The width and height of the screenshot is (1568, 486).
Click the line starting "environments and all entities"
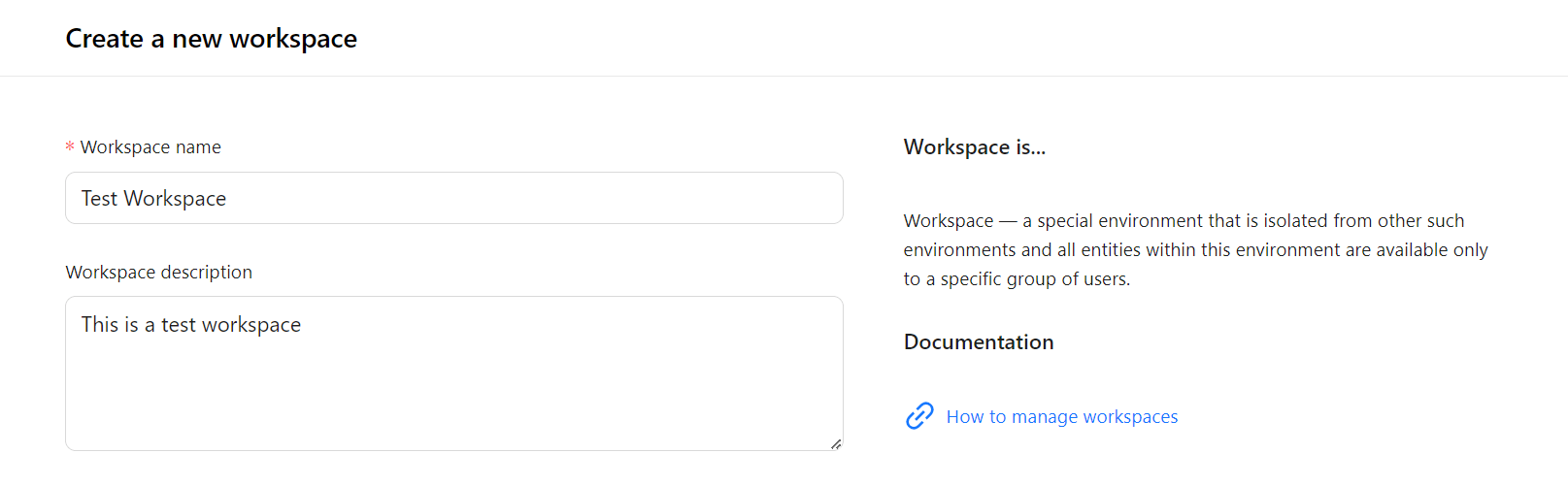click(1194, 250)
